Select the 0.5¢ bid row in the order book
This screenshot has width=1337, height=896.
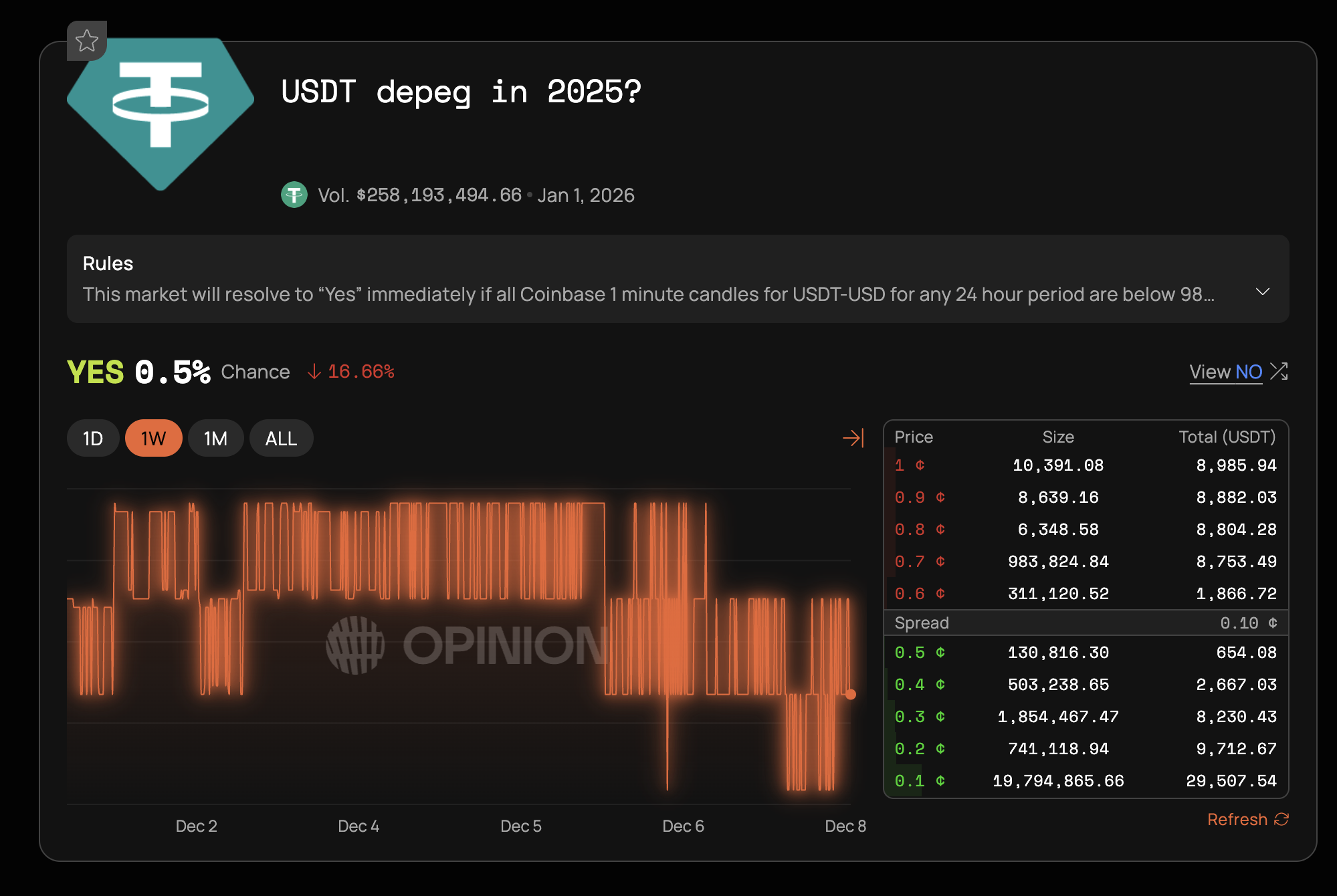click(x=1085, y=652)
